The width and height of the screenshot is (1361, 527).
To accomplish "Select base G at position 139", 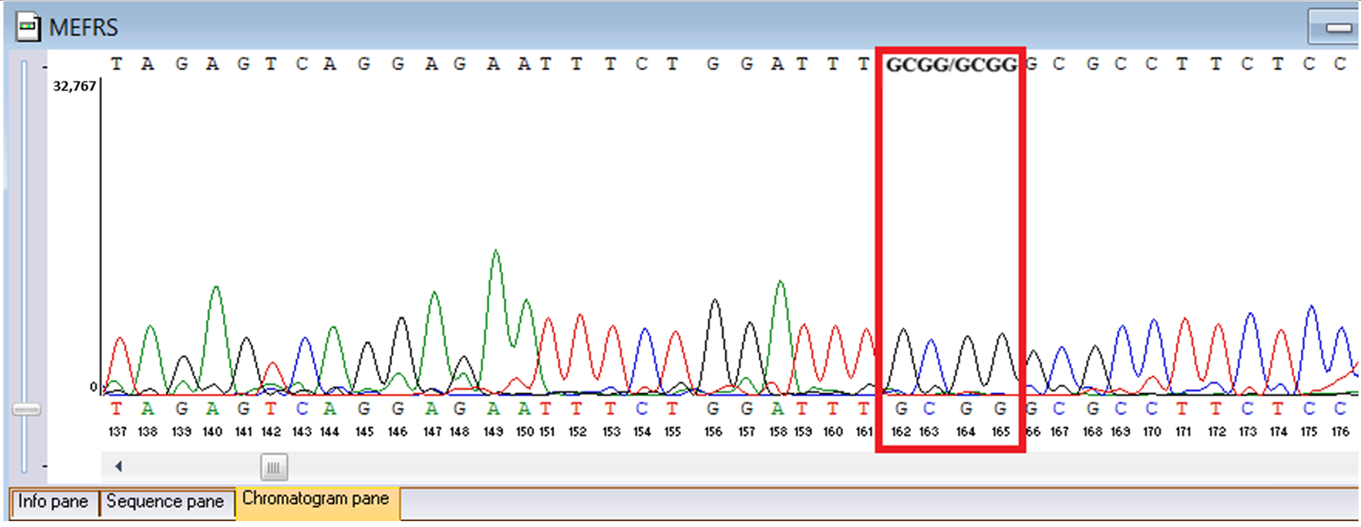I will (x=180, y=409).
